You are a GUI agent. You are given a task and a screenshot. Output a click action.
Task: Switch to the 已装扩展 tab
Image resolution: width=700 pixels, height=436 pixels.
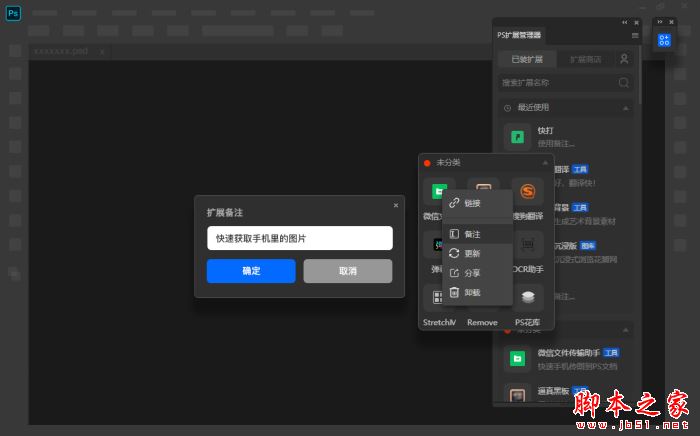pos(527,59)
